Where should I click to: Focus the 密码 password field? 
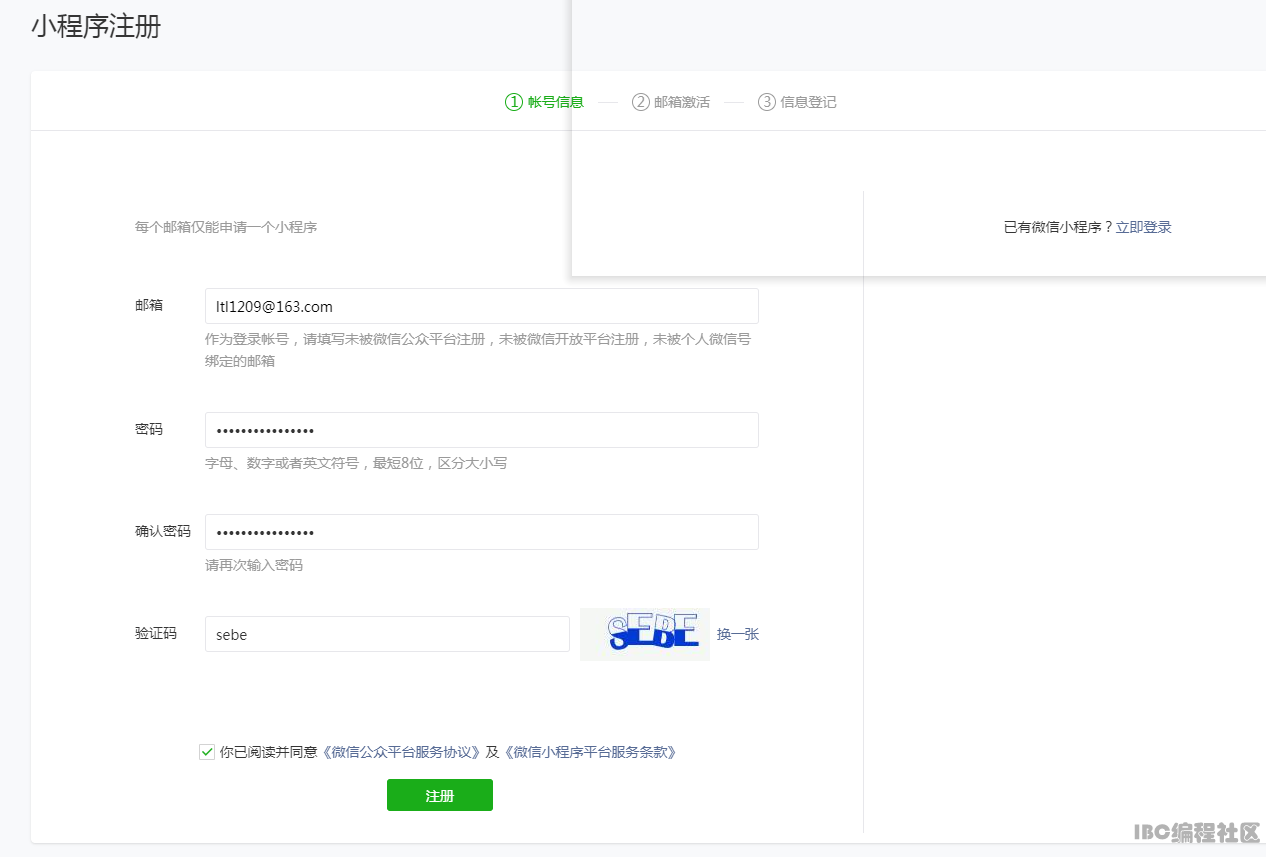[x=481, y=430]
